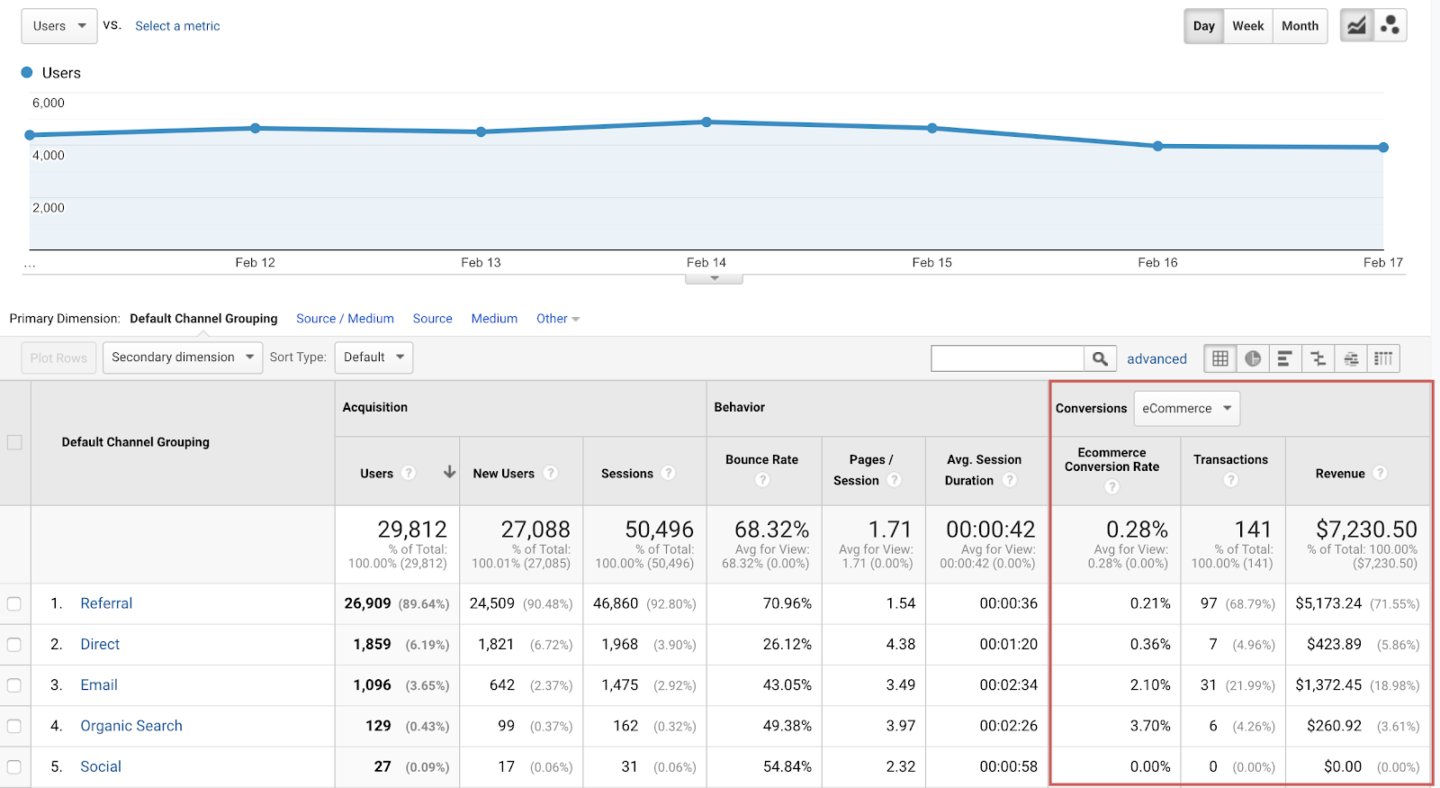Open the motion chart bubble view
Image resolution: width=1440 pixels, height=788 pixels.
click(x=1390, y=25)
